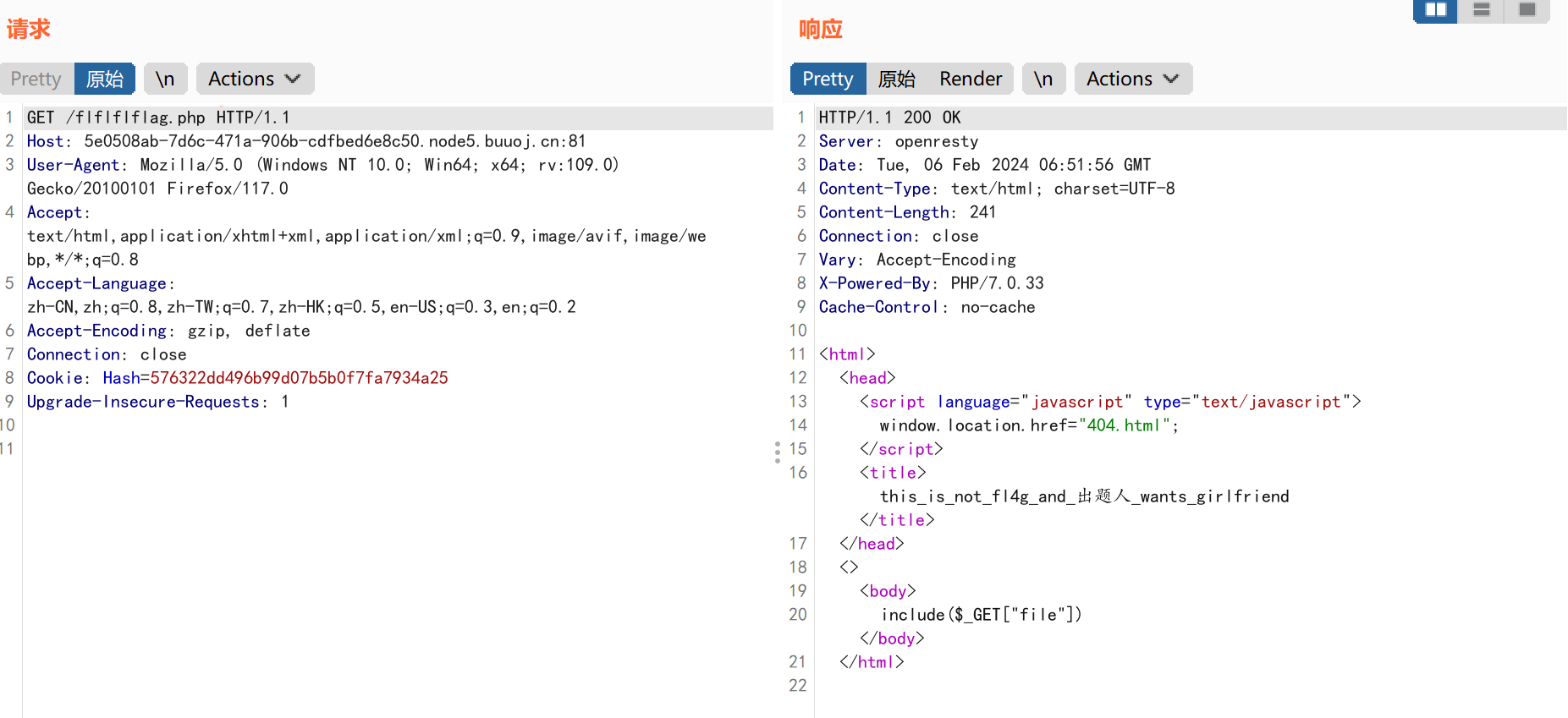Click the script language javascript tag
This screenshot has height=718, width=1568.
click(1110, 402)
